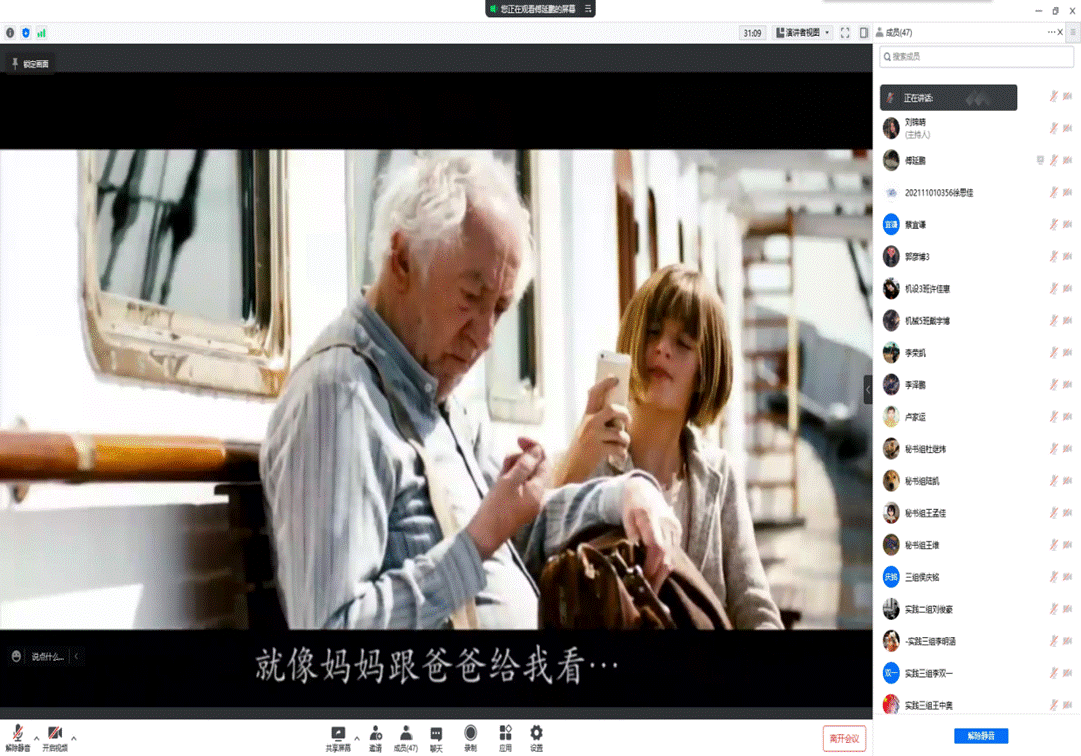Click the blue 解除静音 button in members panel

(981, 736)
